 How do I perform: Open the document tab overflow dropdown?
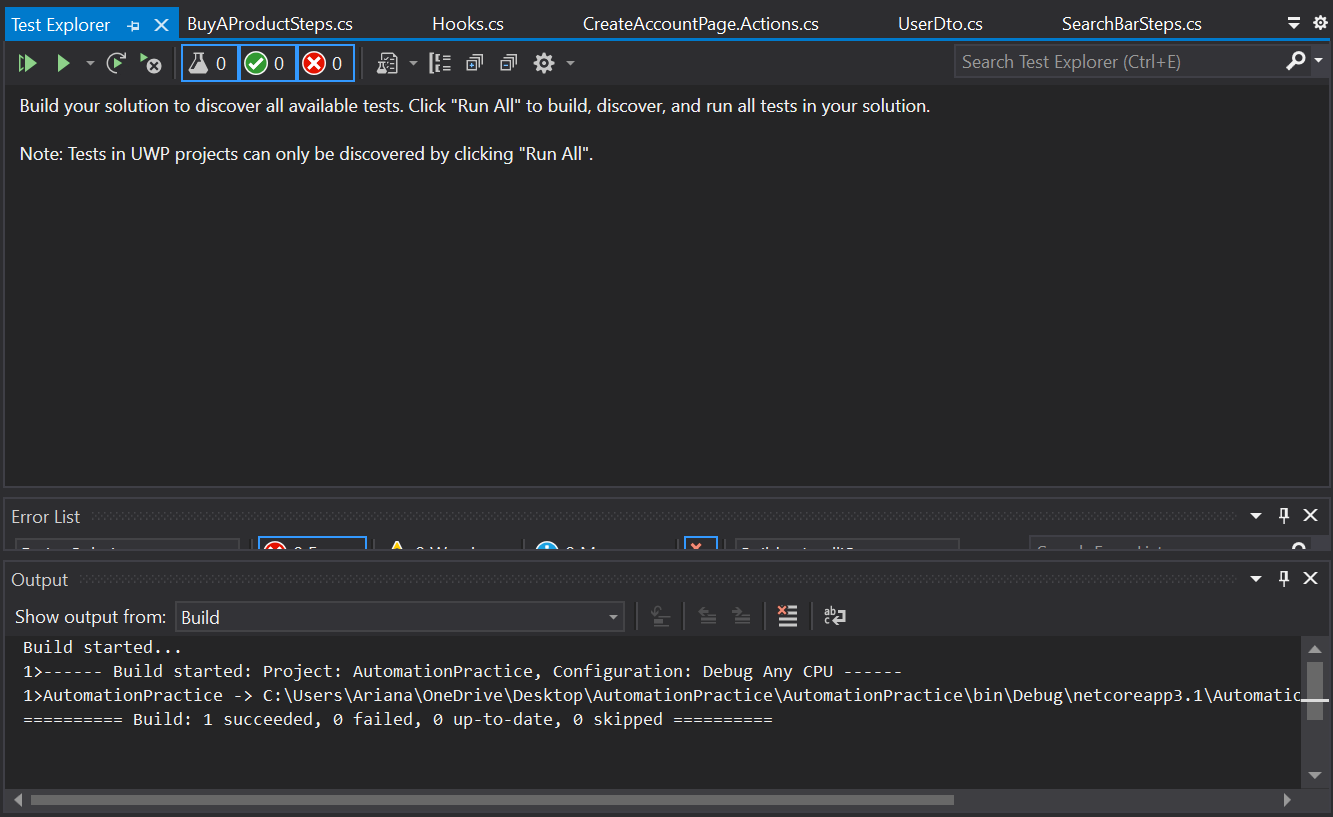pyautogui.click(x=1294, y=23)
